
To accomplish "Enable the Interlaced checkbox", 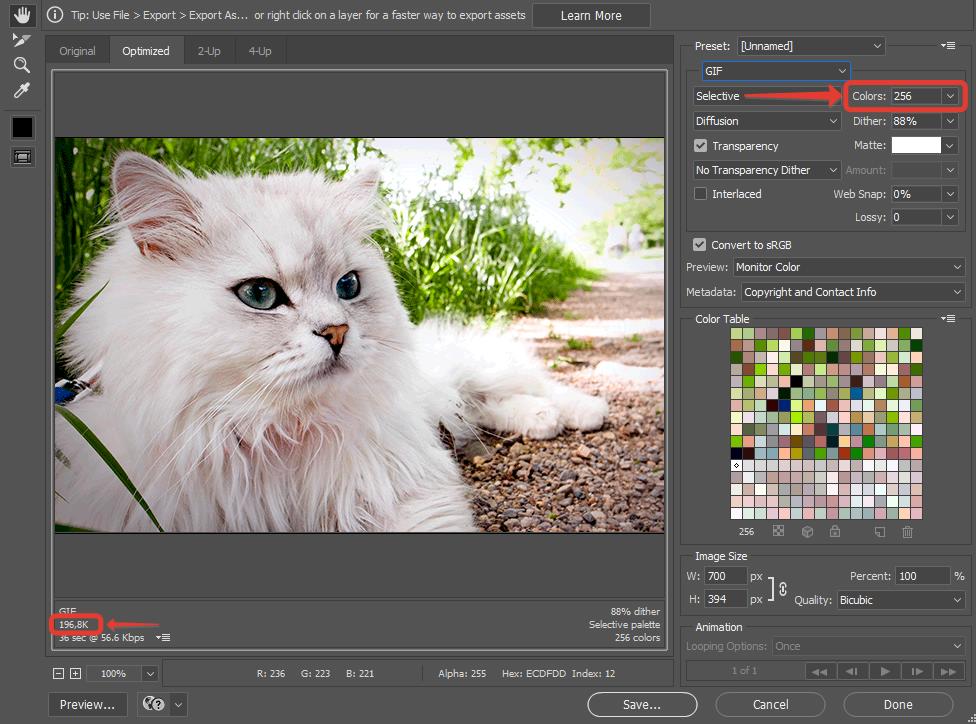I will [x=701, y=194].
